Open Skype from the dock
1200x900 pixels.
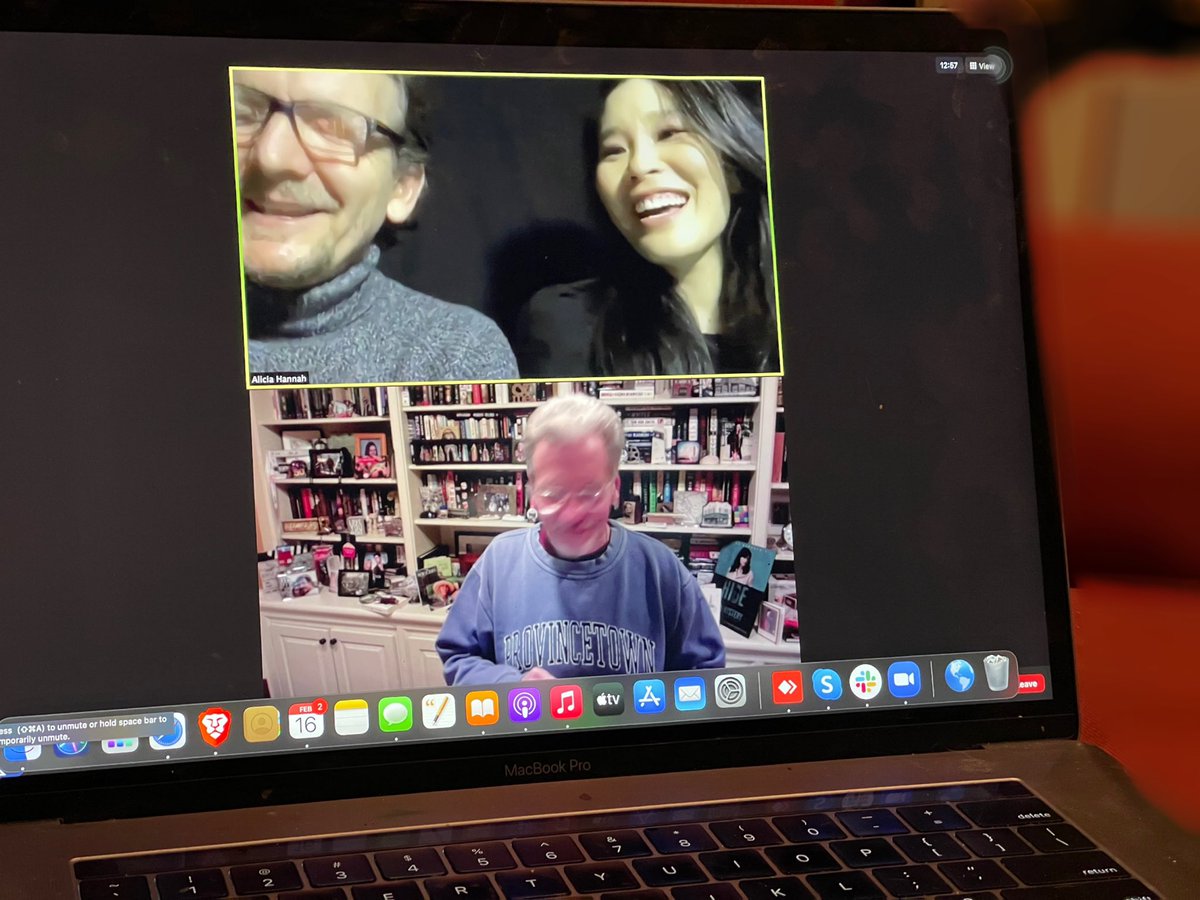pyautogui.click(x=826, y=684)
